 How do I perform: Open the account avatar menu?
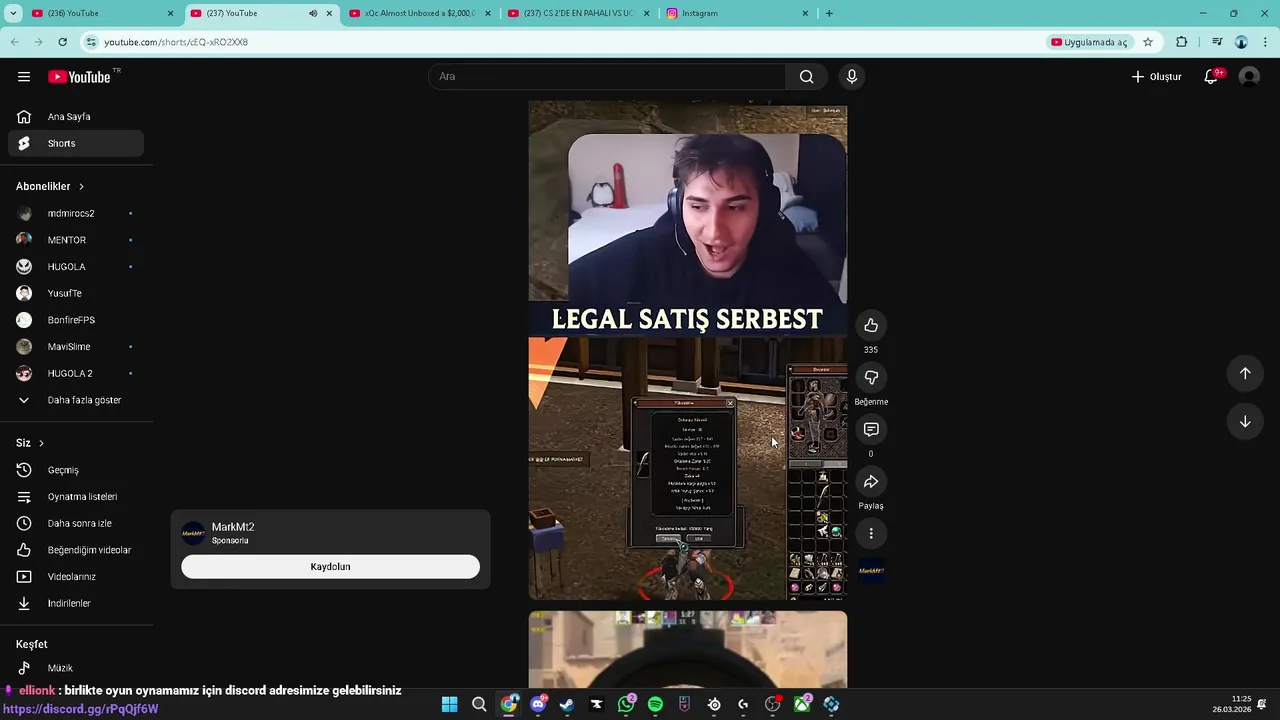[x=1249, y=77]
